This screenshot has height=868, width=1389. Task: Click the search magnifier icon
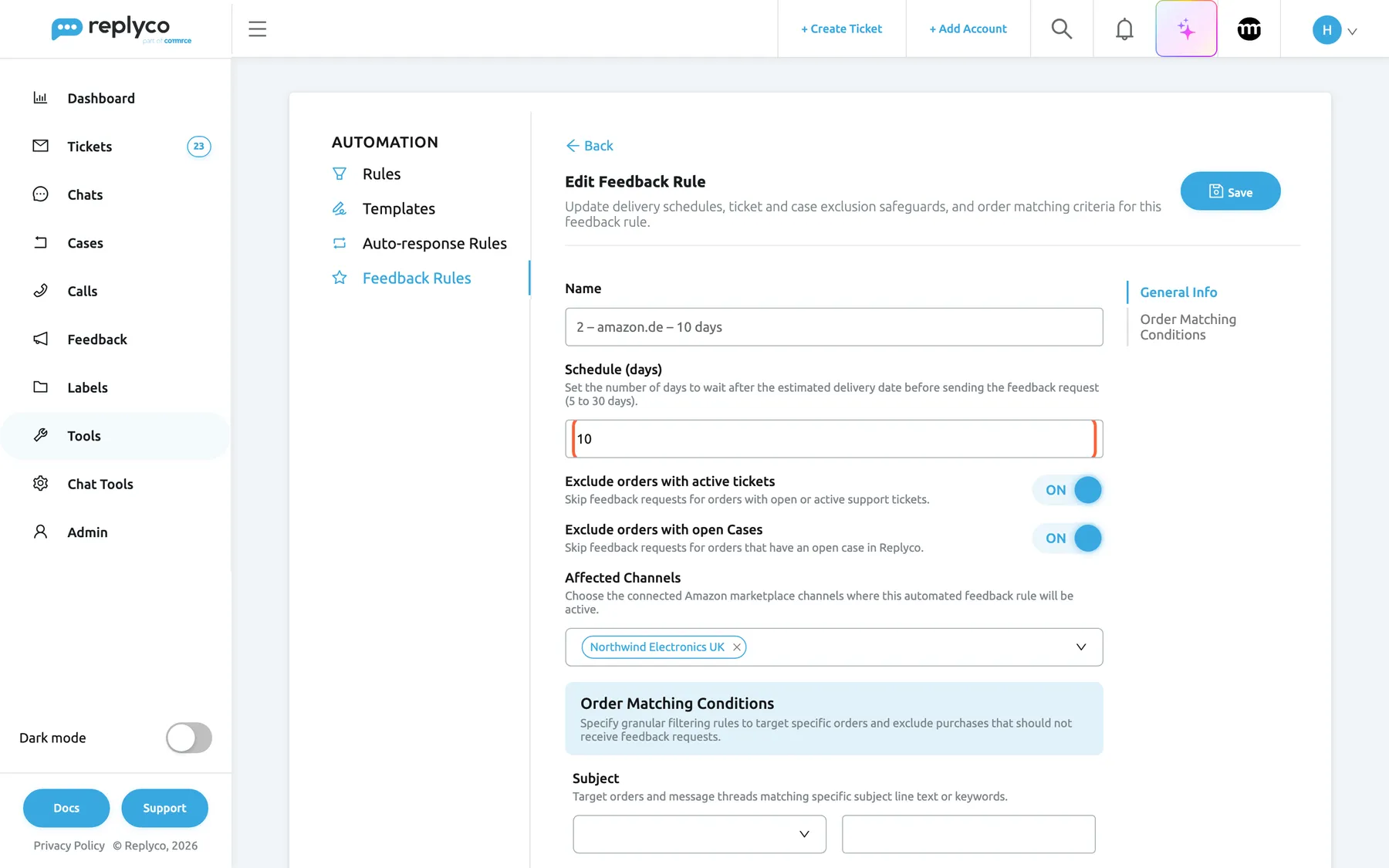pos(1062,29)
